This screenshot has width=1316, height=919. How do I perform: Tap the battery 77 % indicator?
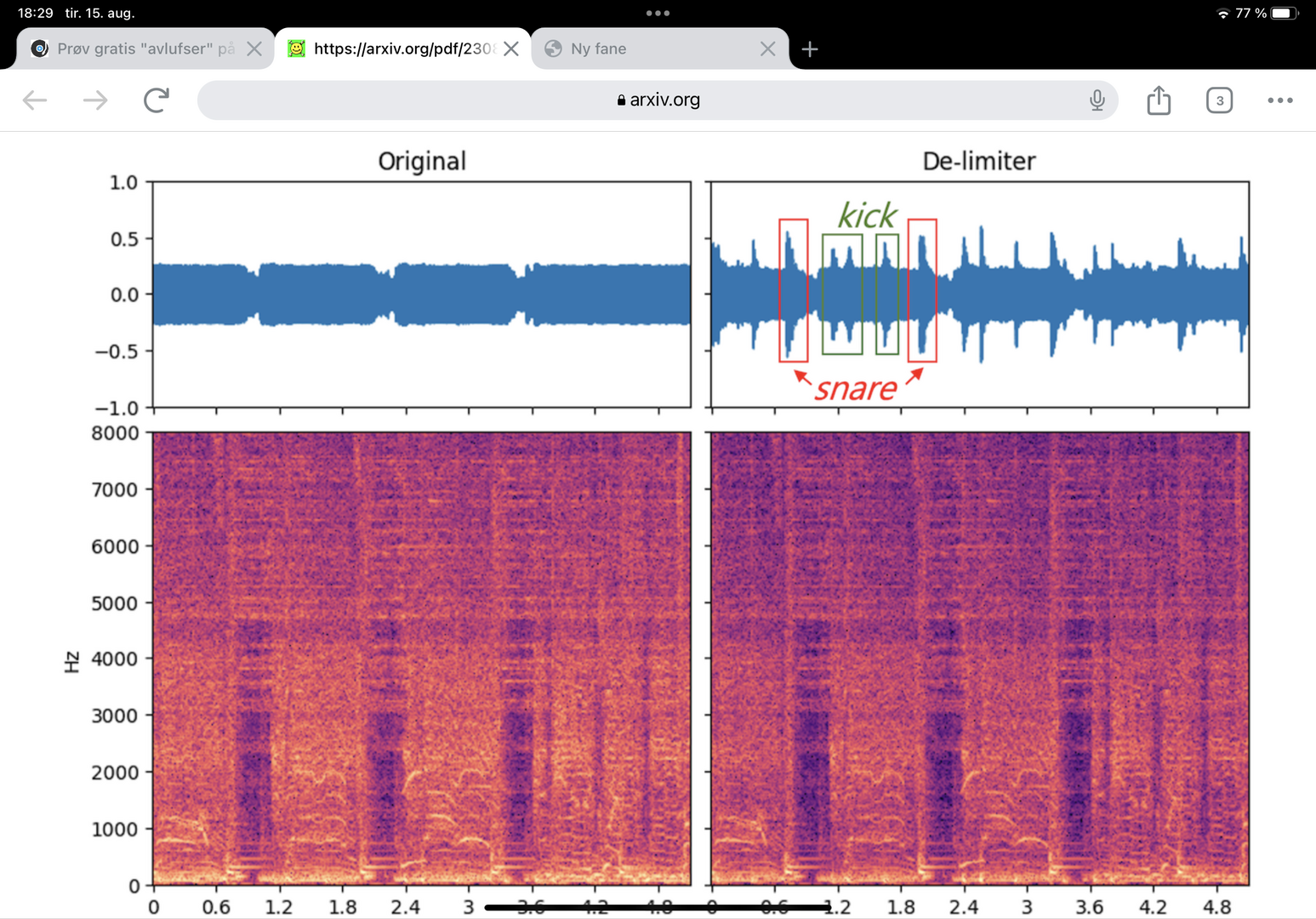(1268, 14)
